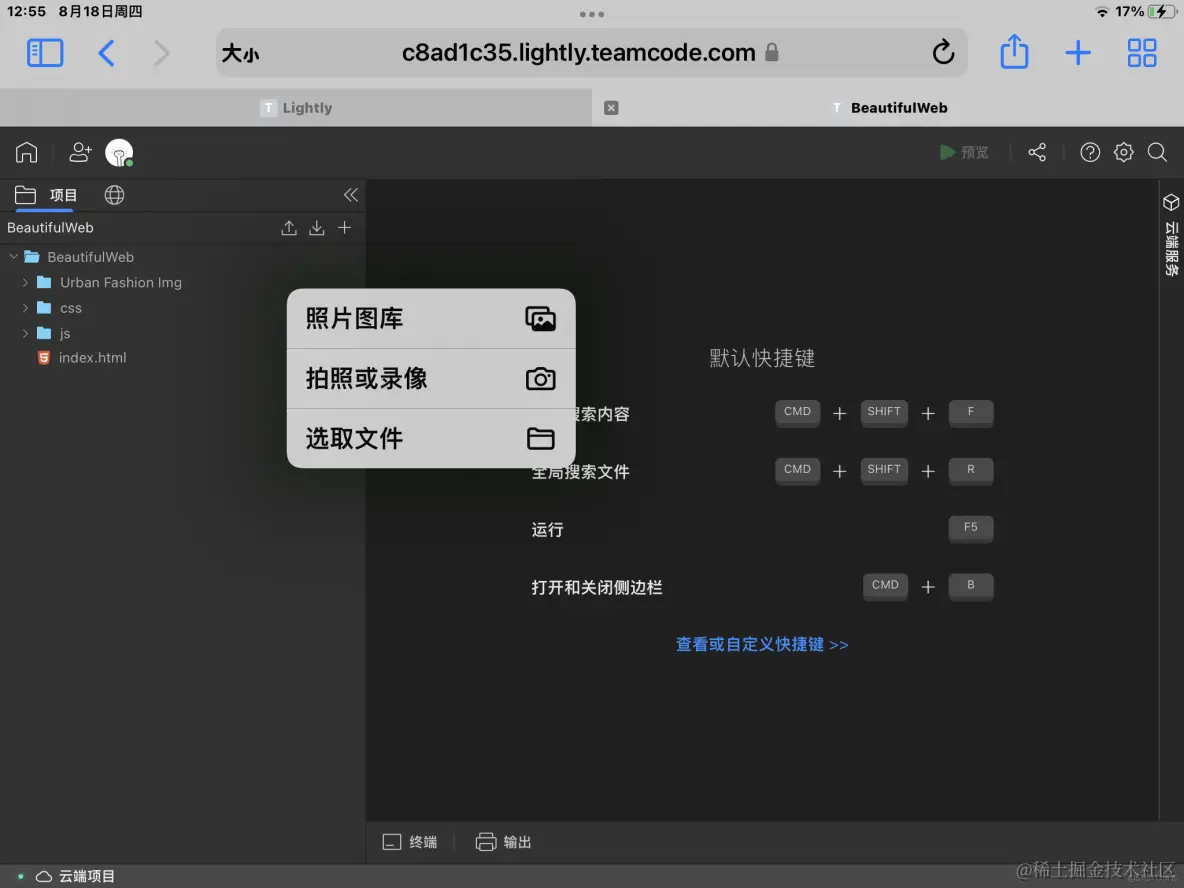1184x888 pixels.
Task: Open the user profile avatar
Action: (x=119, y=152)
